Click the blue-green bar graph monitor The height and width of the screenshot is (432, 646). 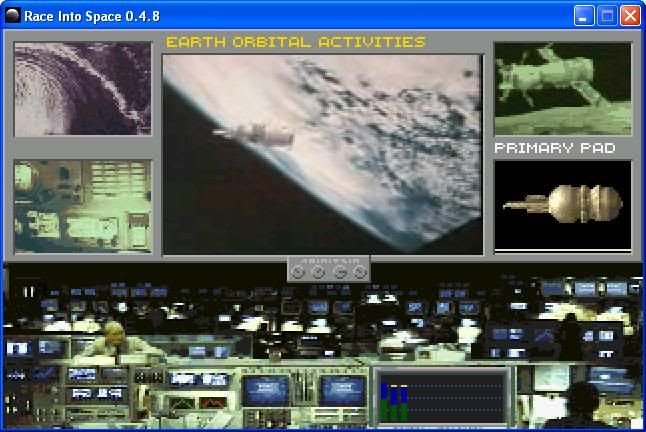442,397
